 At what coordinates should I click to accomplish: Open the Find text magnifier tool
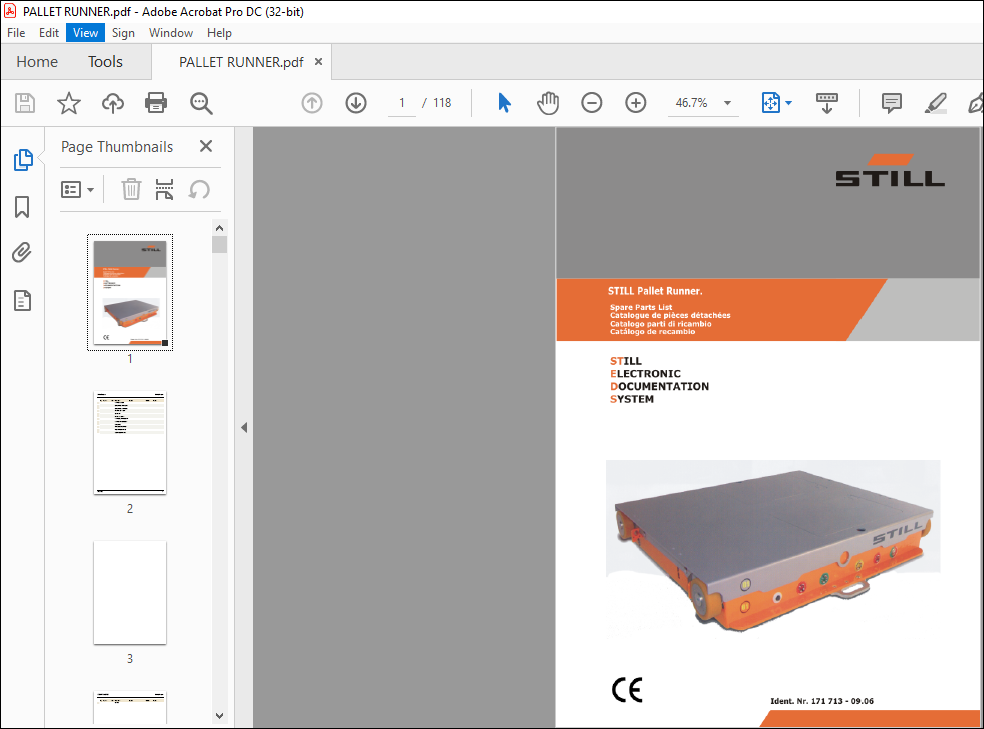click(x=201, y=103)
